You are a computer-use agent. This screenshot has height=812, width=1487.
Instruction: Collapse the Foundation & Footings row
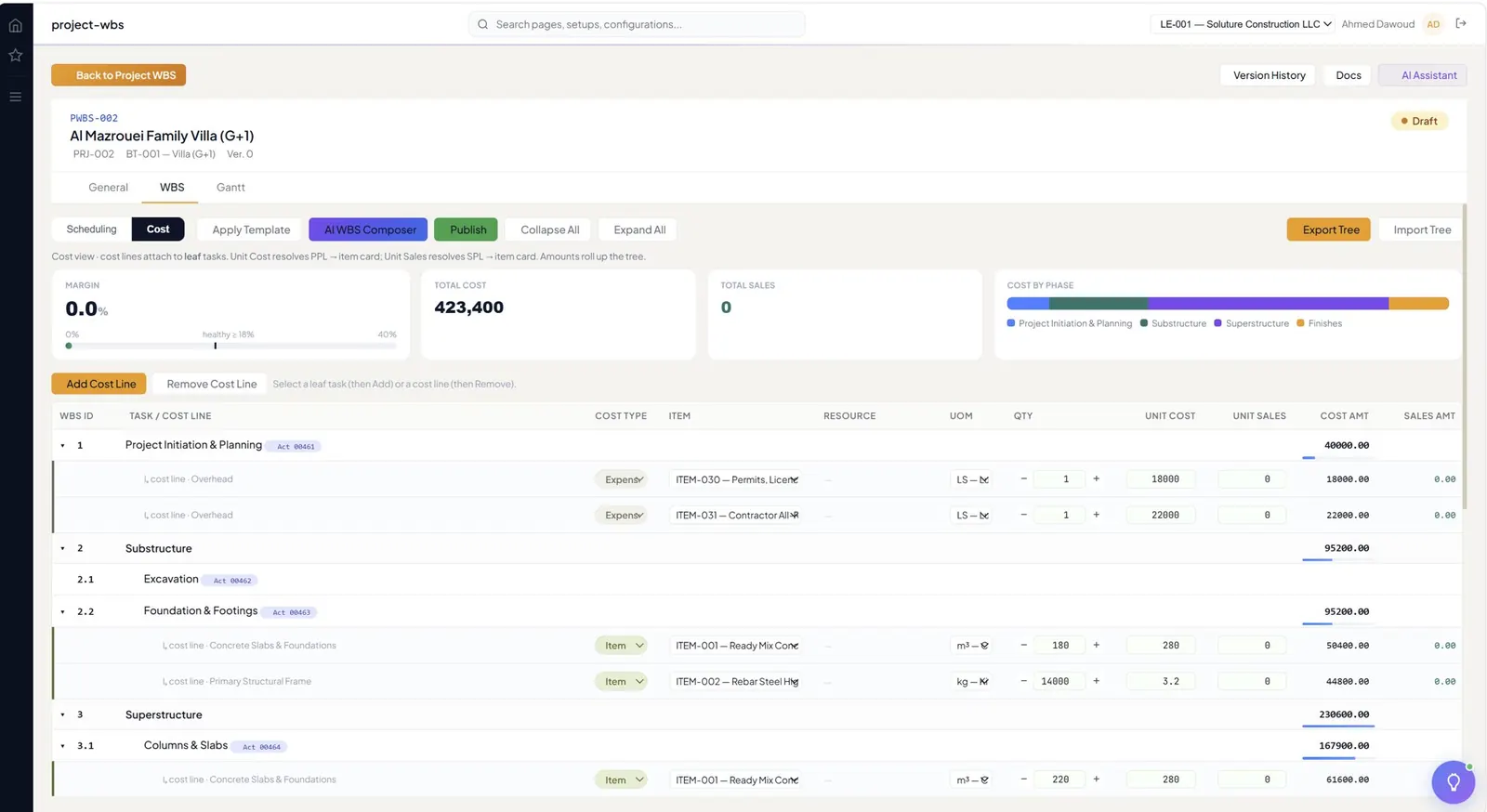(x=63, y=612)
